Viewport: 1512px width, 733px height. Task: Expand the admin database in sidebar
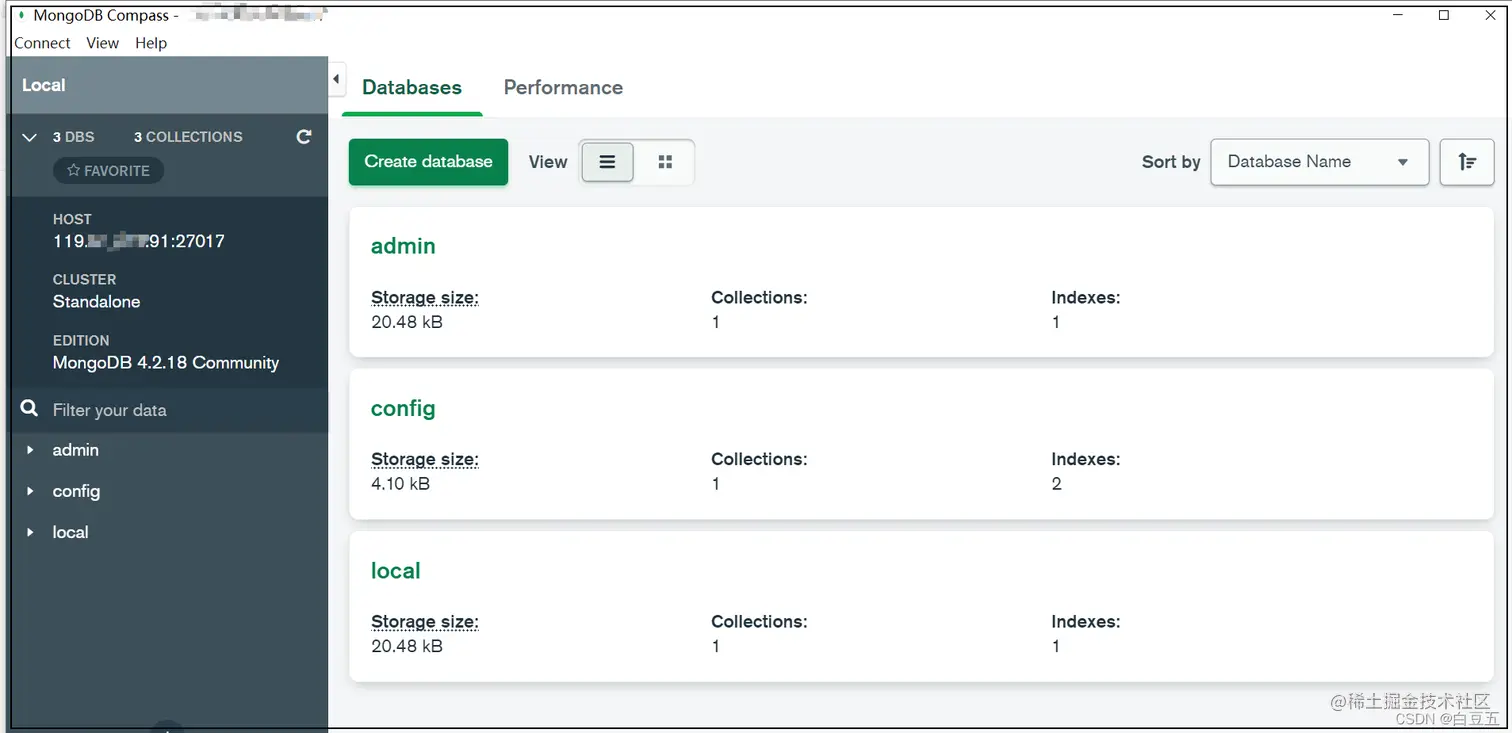tap(30, 450)
